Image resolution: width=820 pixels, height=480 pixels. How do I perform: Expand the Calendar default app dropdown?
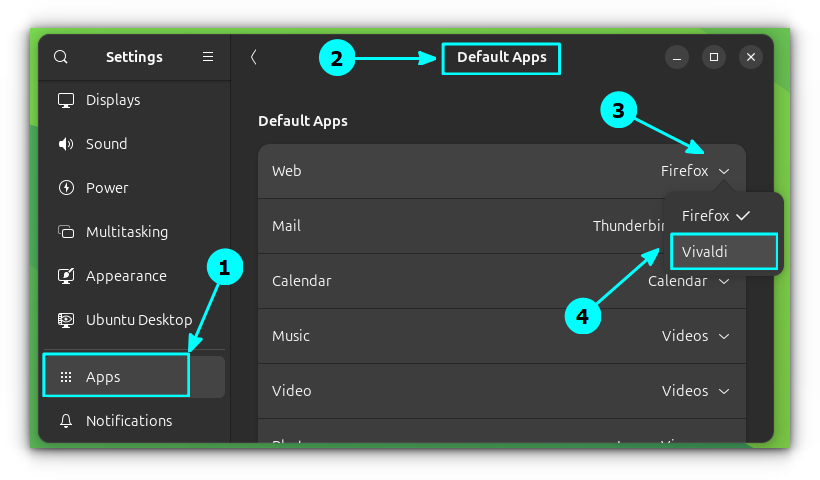pos(690,281)
